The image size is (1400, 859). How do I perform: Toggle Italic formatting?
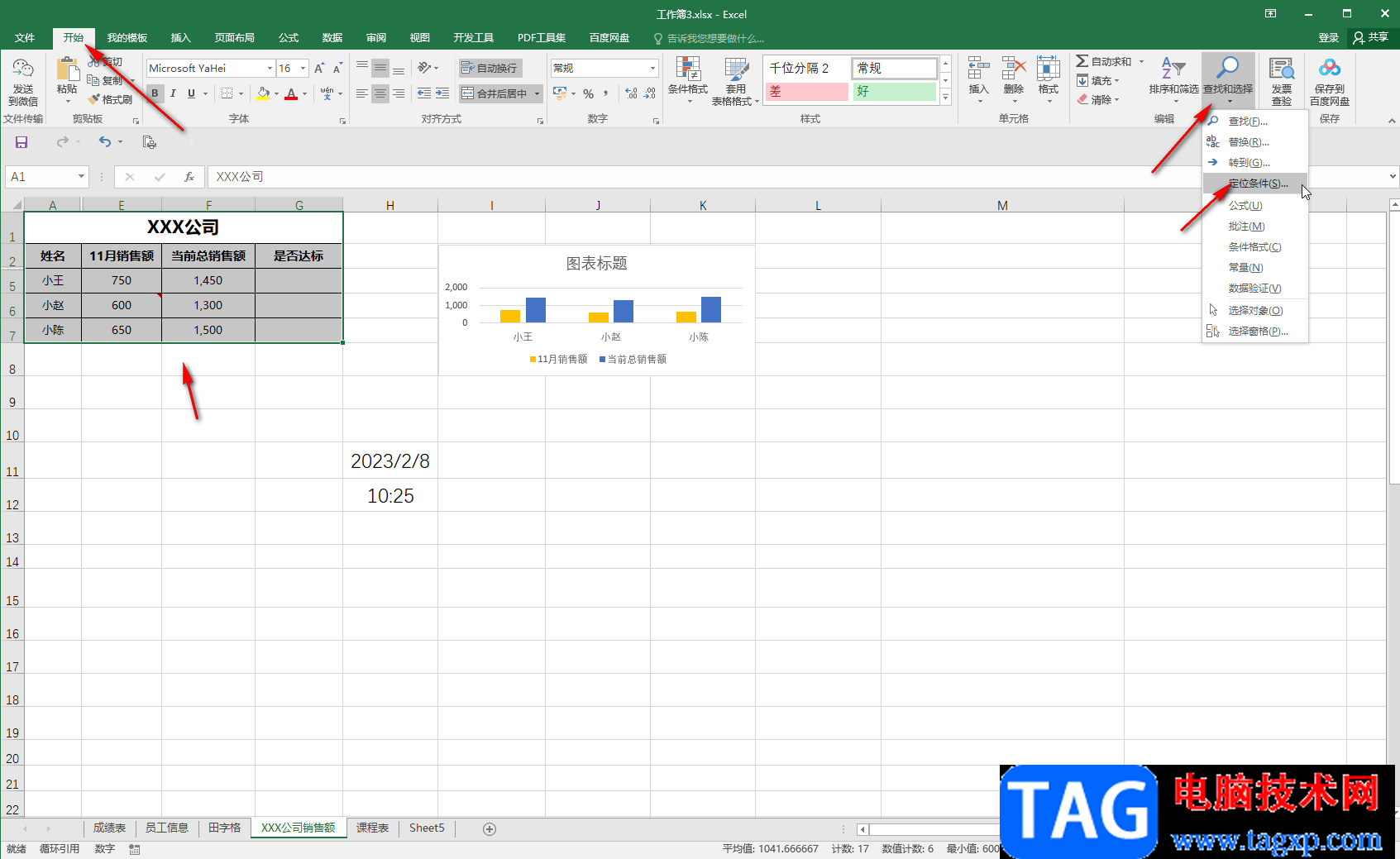click(173, 93)
